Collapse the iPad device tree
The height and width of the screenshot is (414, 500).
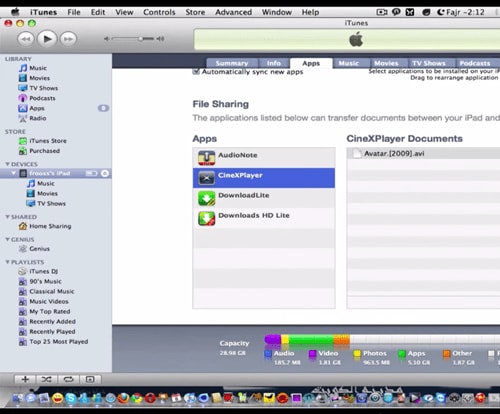[14, 173]
